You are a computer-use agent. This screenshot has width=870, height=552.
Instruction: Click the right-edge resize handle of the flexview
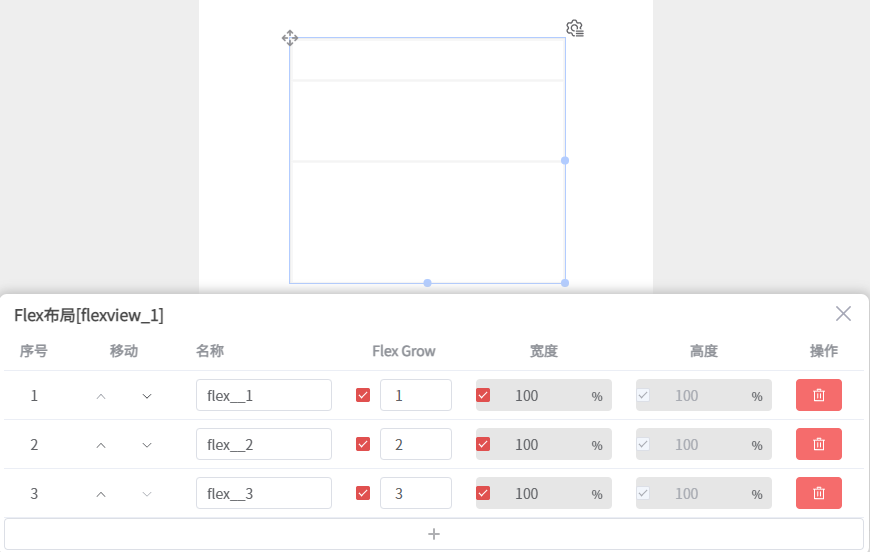click(565, 160)
